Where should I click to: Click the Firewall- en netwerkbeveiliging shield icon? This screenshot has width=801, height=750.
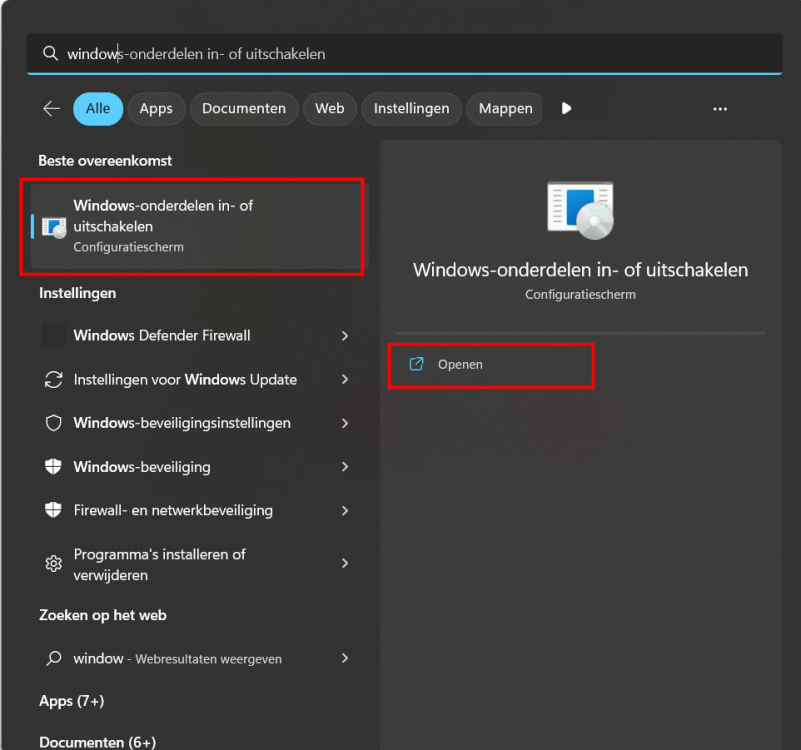point(54,510)
